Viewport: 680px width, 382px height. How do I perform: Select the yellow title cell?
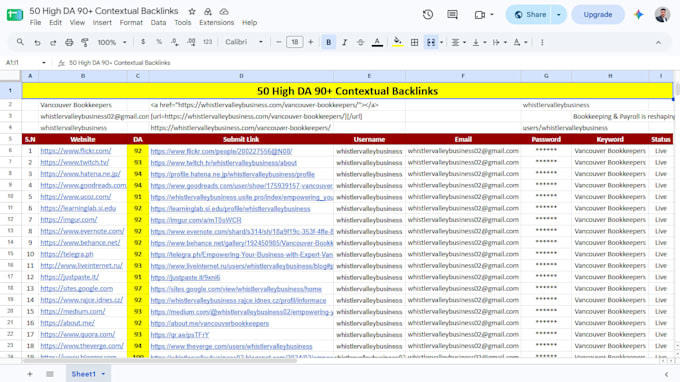pos(347,91)
